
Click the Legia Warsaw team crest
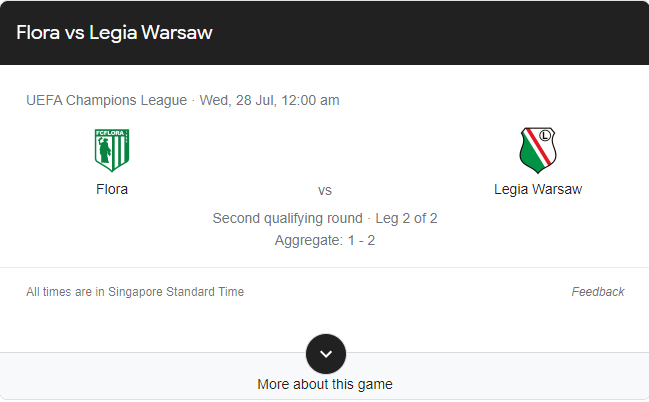coord(538,150)
